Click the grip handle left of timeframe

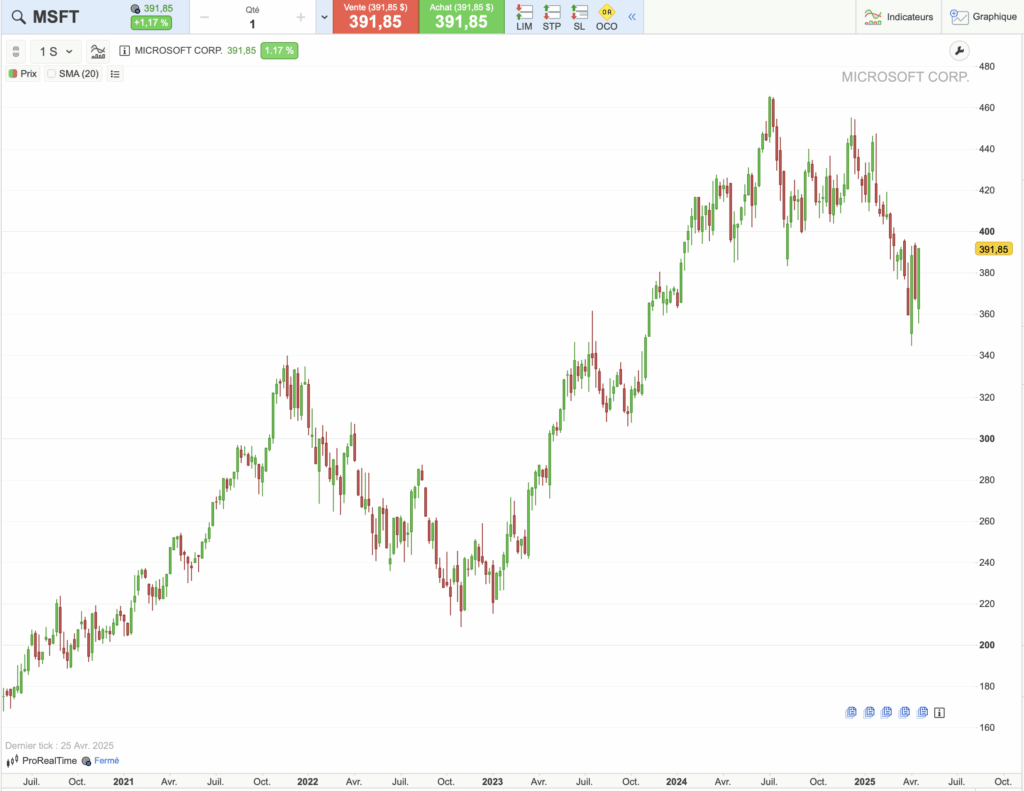coord(16,51)
